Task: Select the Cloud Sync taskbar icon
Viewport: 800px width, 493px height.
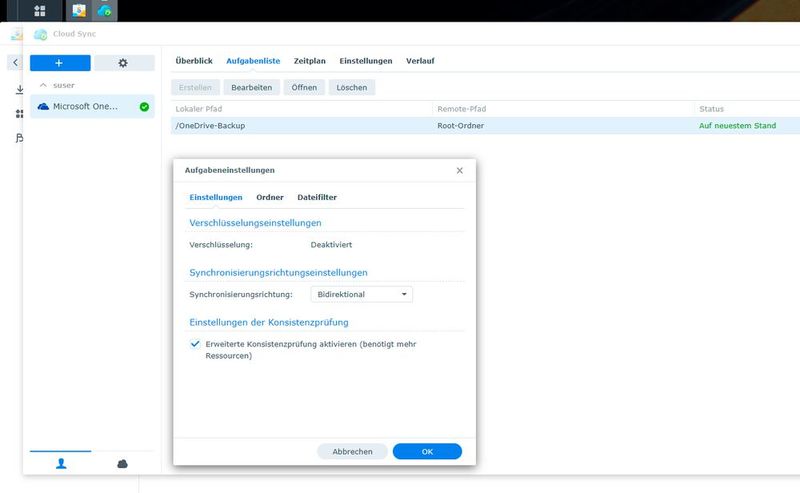Action: [105, 10]
